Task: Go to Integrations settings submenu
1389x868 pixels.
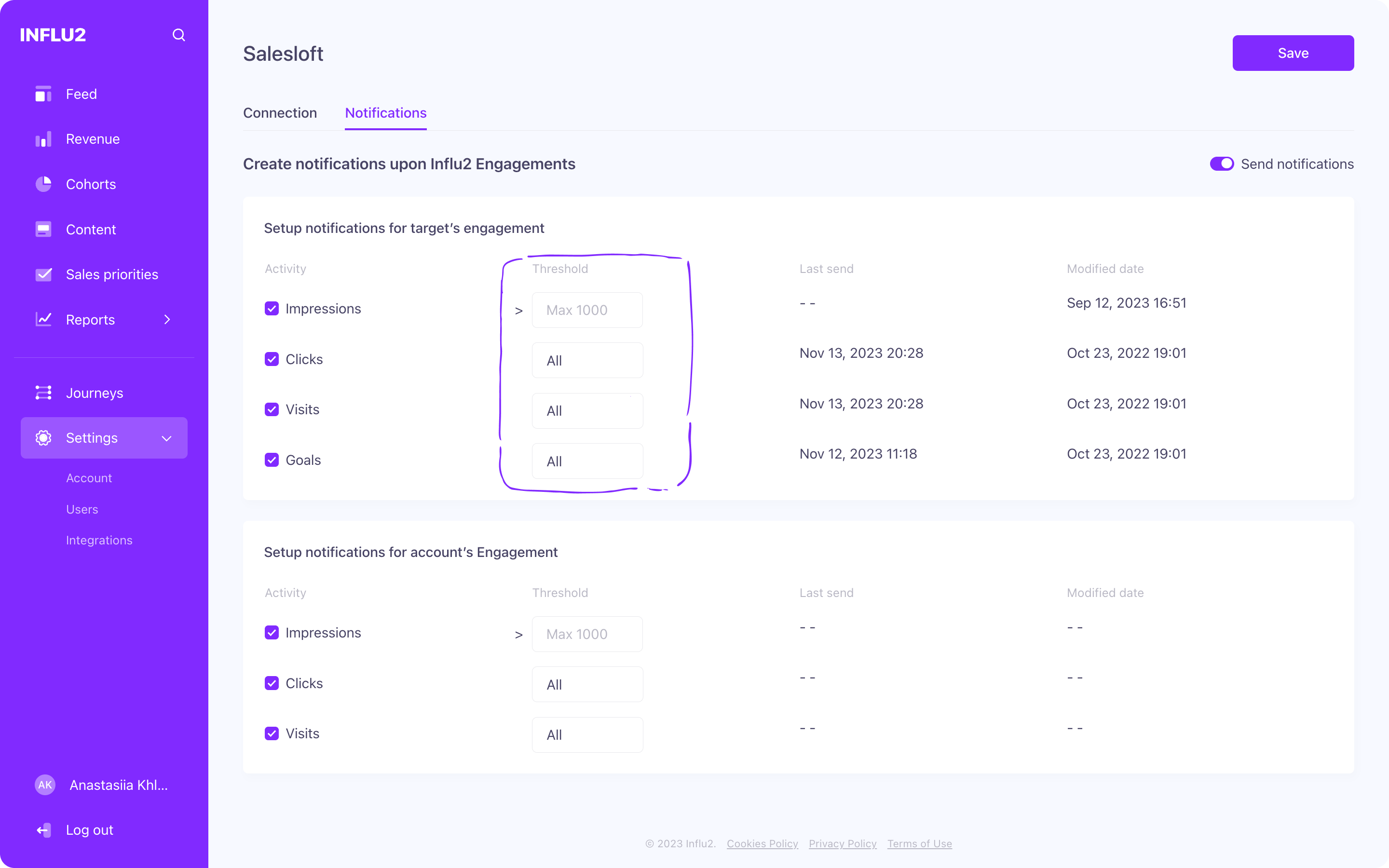Action: [x=99, y=540]
